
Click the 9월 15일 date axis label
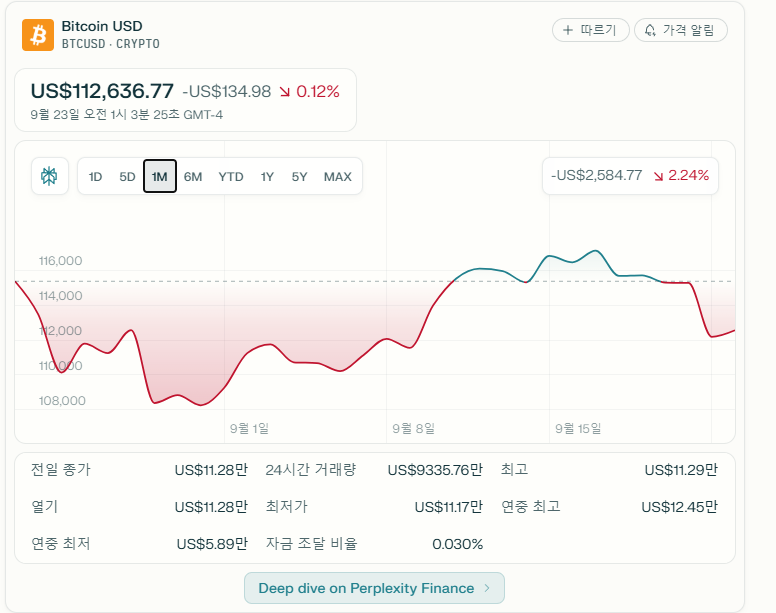[x=578, y=428]
